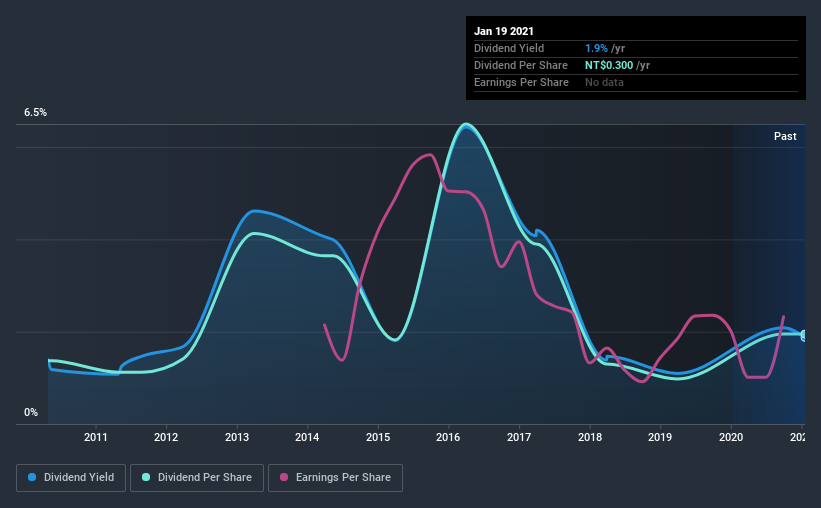Image resolution: width=821 pixels, height=508 pixels.
Task: Click the 1.9% dividend yield value
Action: (596, 48)
